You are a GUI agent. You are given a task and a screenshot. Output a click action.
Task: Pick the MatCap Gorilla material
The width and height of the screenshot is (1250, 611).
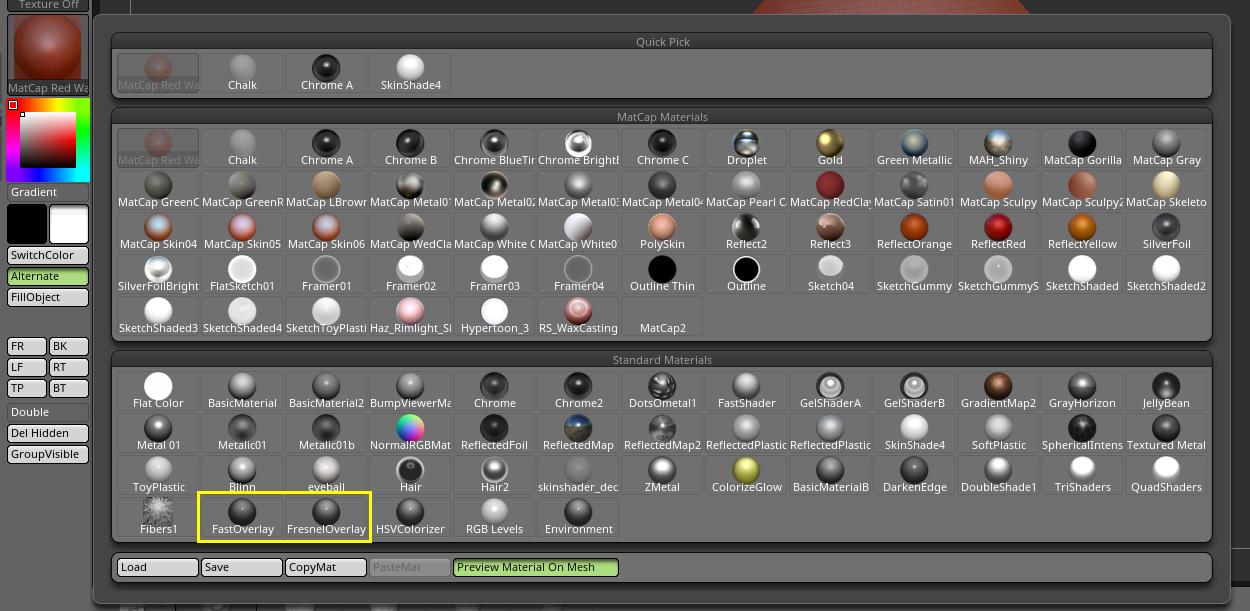1082,148
